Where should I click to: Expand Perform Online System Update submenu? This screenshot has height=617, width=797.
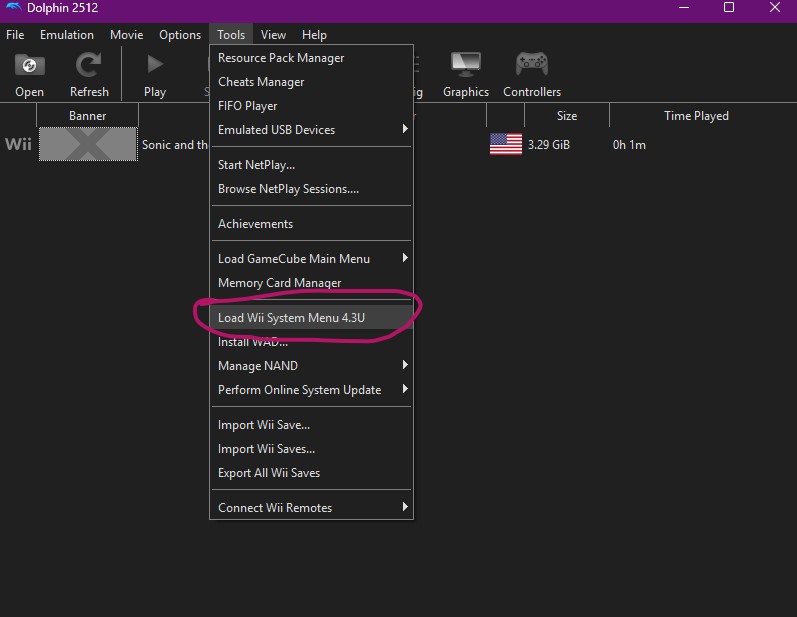311,390
